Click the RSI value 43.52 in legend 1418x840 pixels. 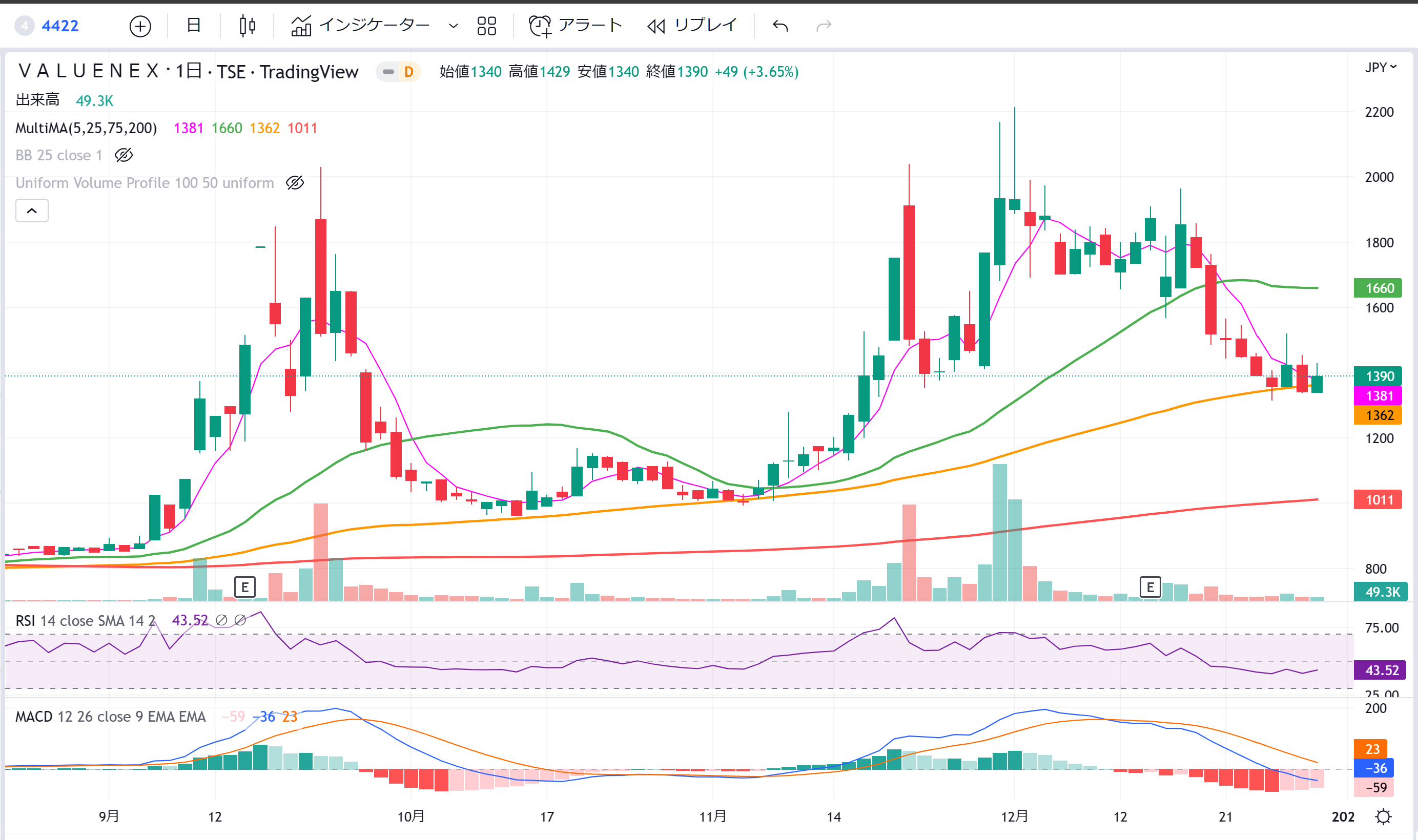(x=190, y=621)
